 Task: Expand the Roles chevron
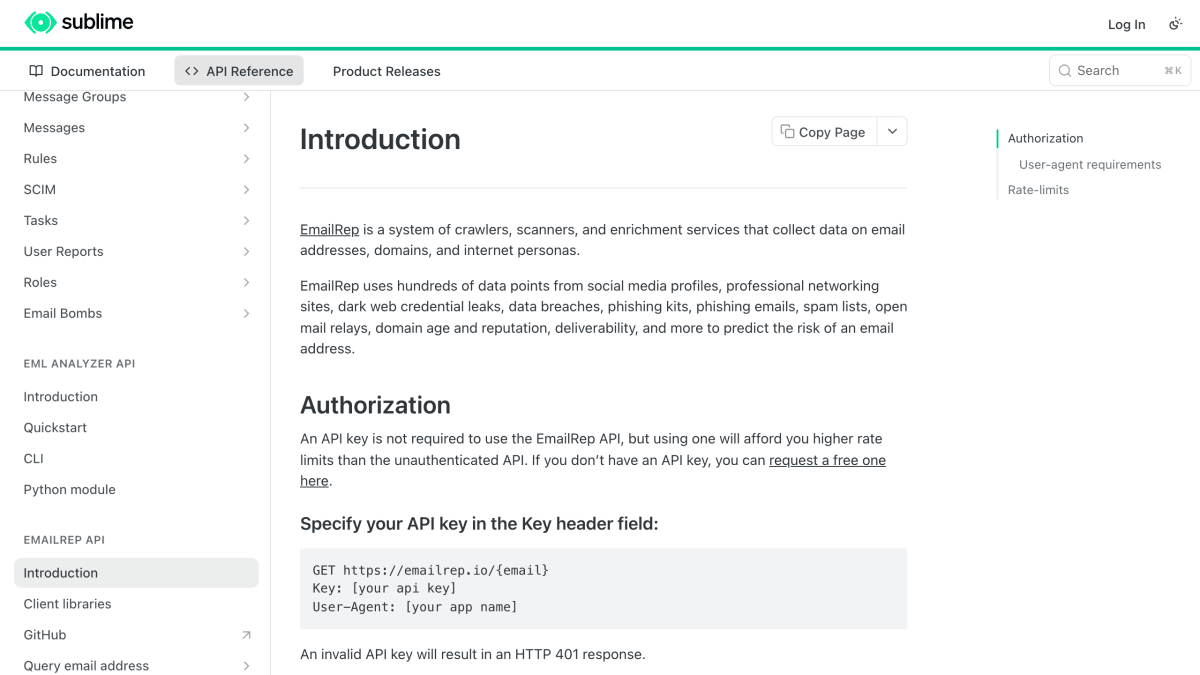246,283
